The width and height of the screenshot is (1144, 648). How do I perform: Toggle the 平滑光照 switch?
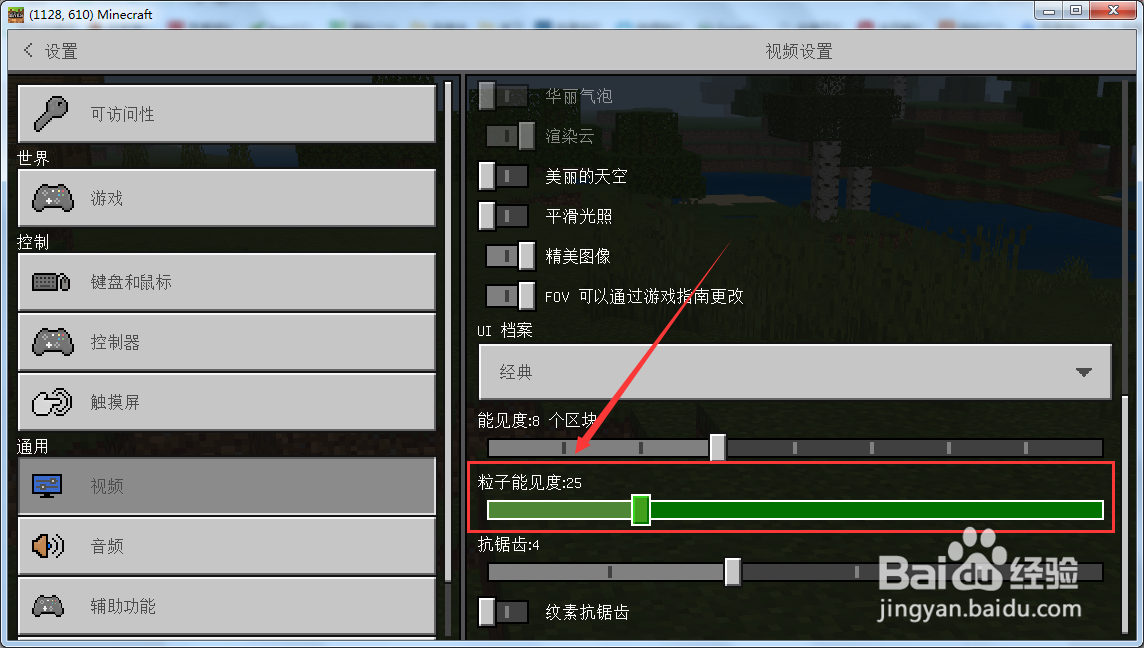[503, 216]
